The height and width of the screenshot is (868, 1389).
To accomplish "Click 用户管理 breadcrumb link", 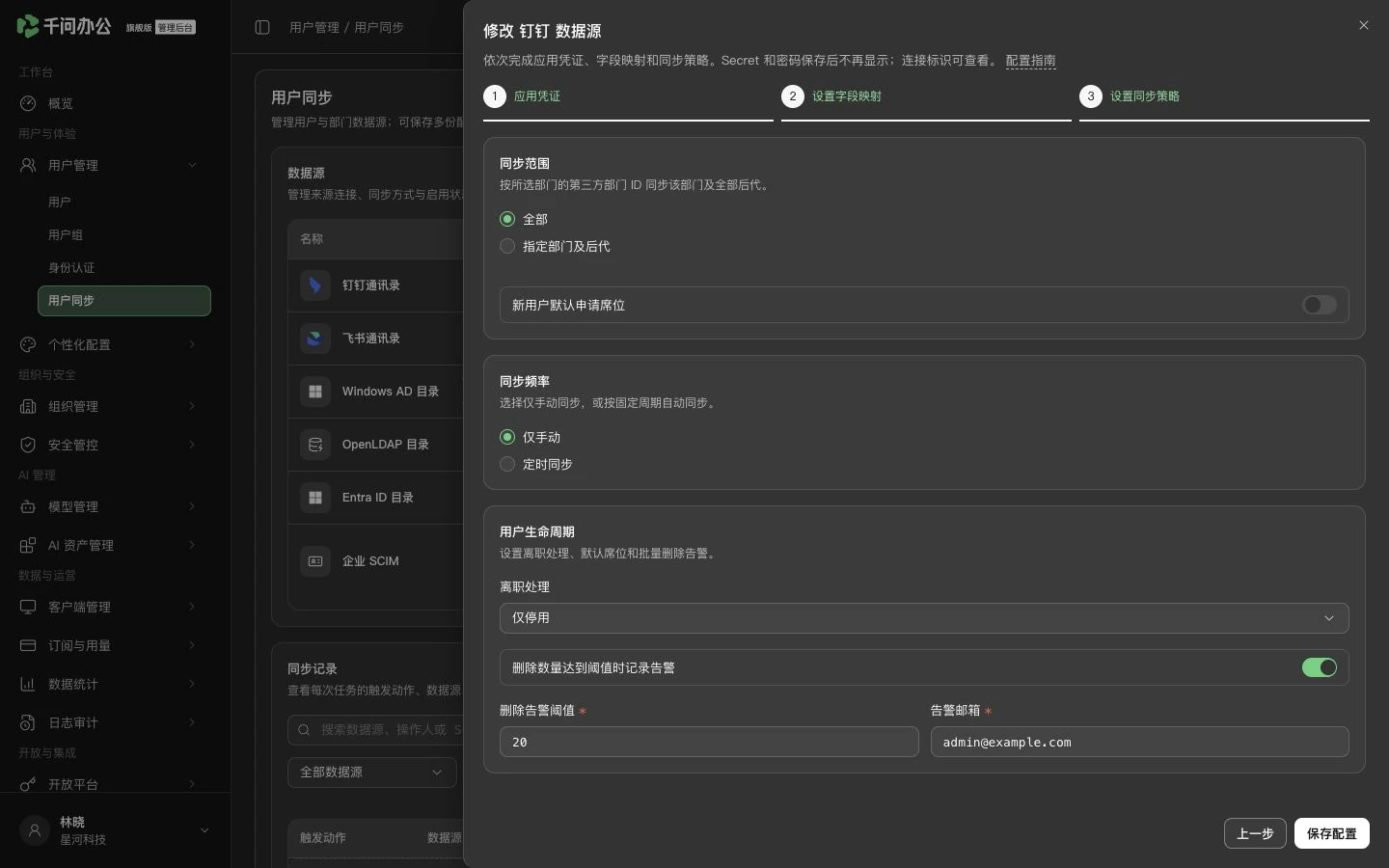I will pyautogui.click(x=314, y=27).
